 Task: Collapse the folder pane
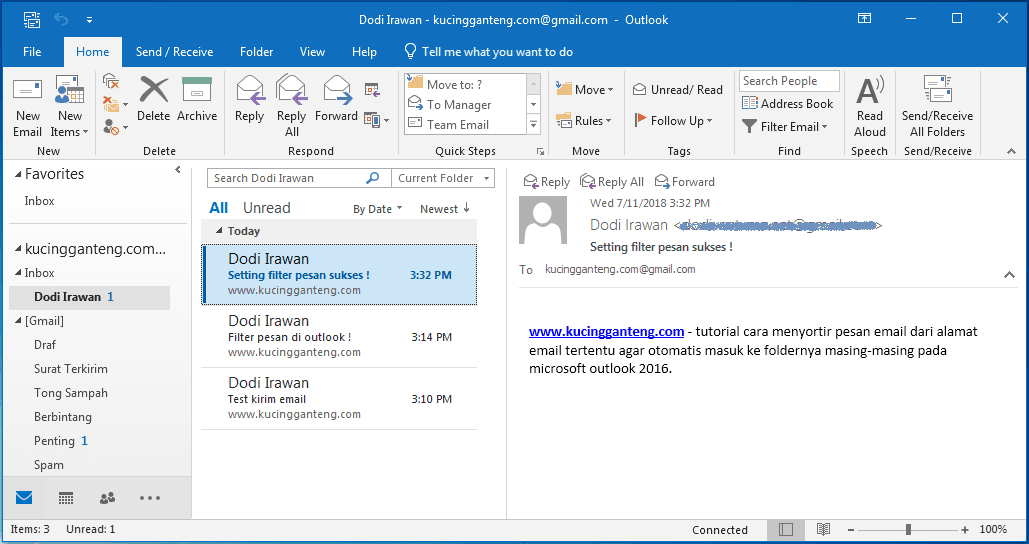pyautogui.click(x=177, y=170)
